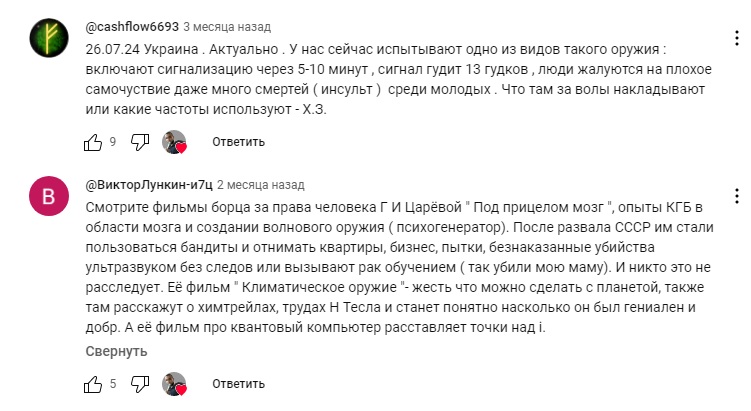Collapse the long comment with Свернуть

click(116, 352)
